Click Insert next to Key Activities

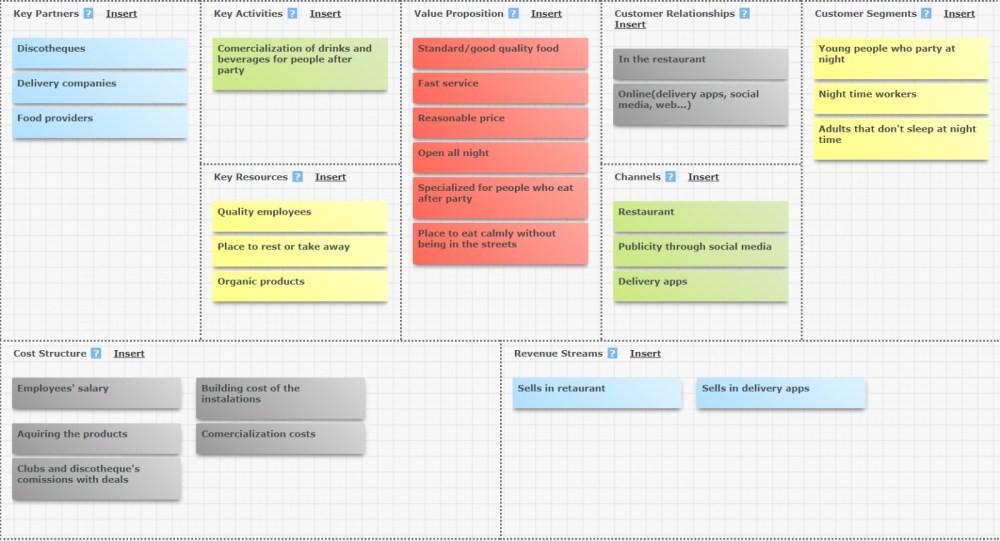tap(325, 14)
